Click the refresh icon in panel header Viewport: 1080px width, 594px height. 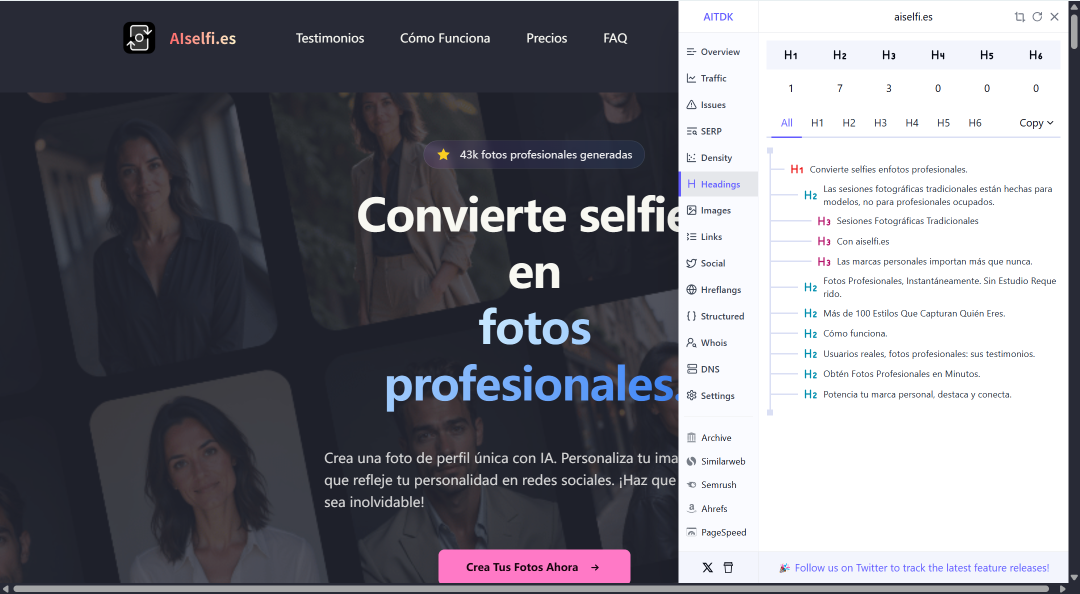pyautogui.click(x=1037, y=17)
